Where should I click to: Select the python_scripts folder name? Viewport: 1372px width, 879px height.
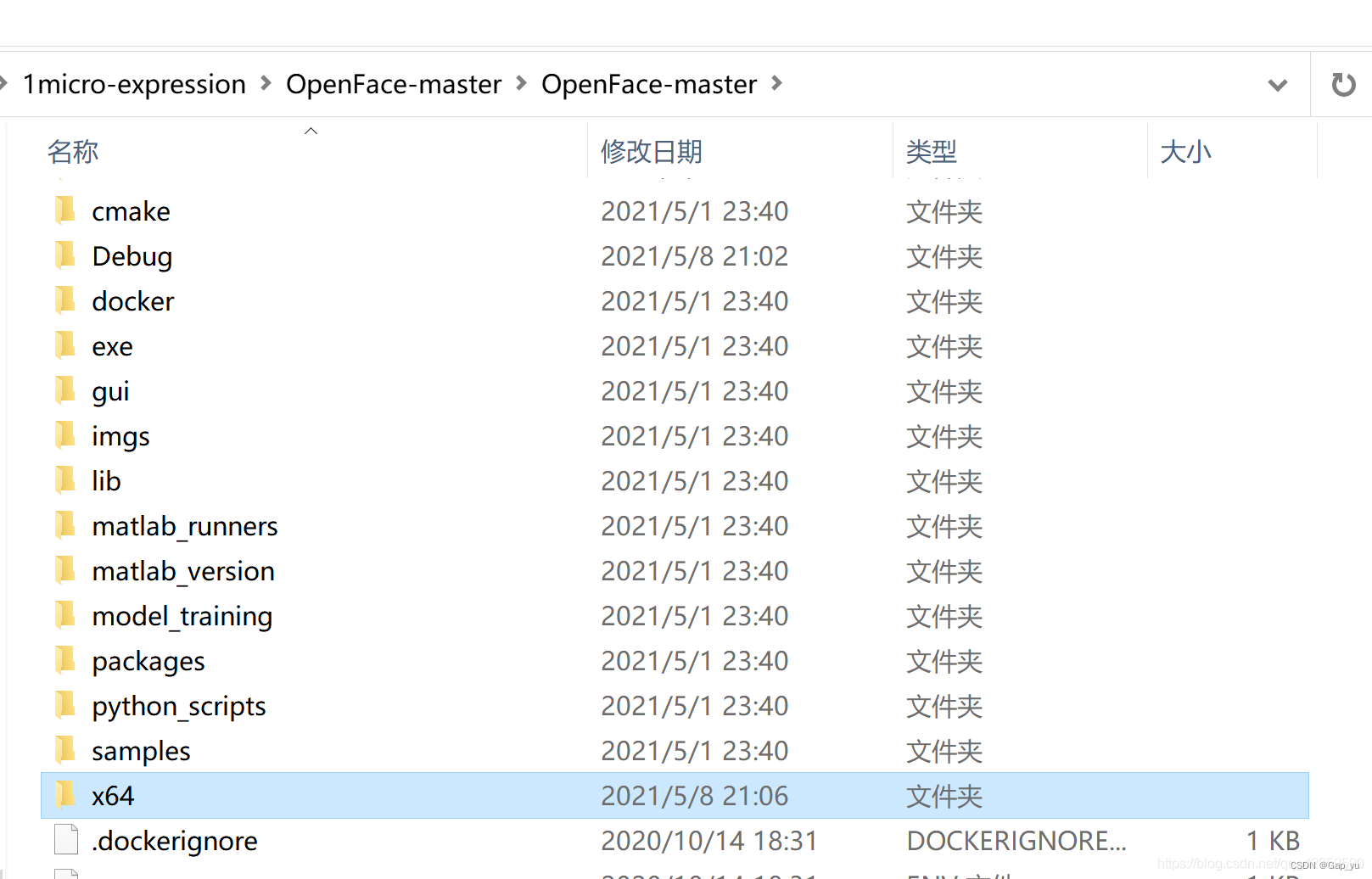[179, 706]
